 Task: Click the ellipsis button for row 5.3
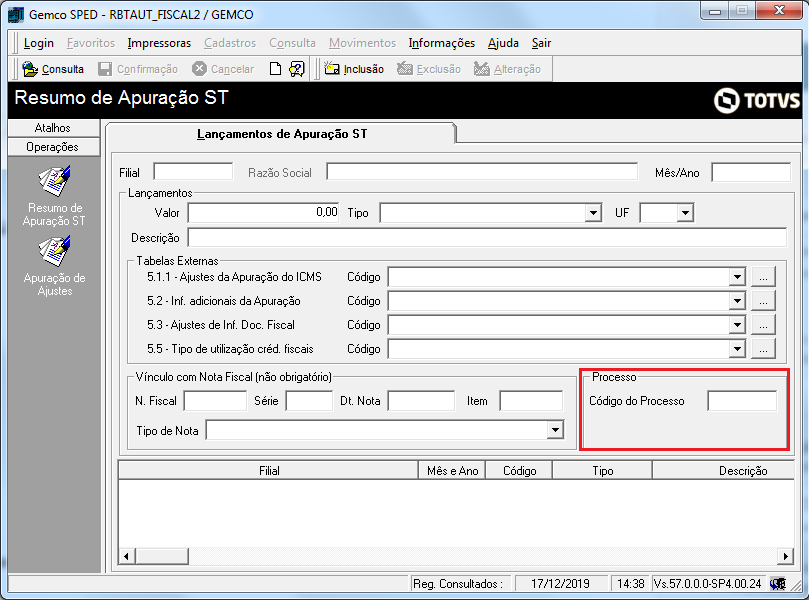tap(763, 325)
